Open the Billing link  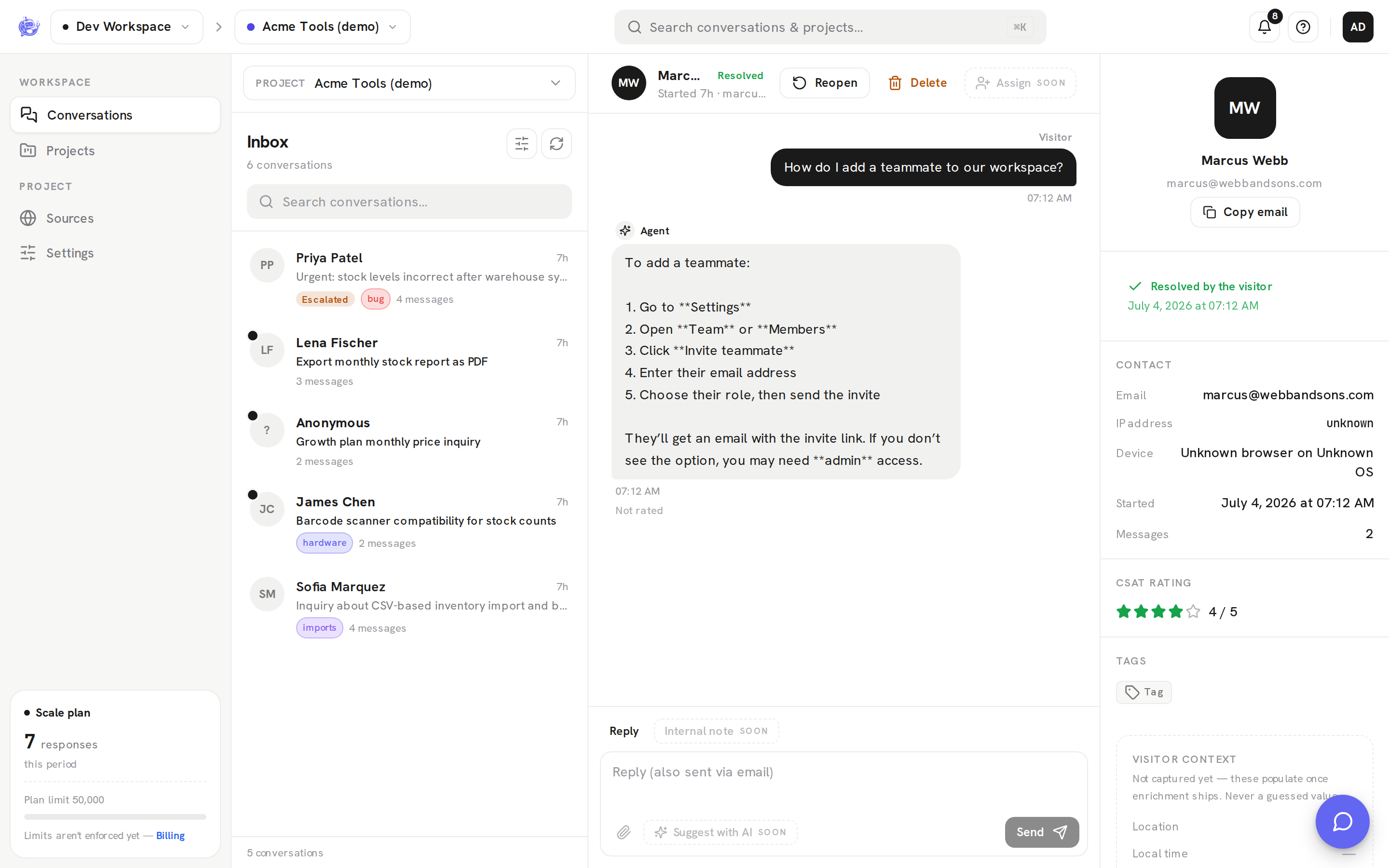tap(170, 836)
